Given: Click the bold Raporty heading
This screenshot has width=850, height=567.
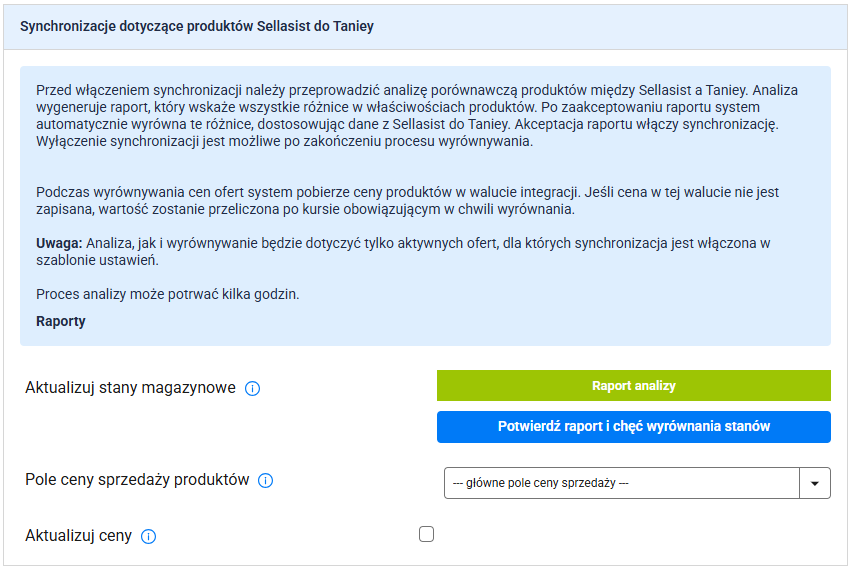Looking at the screenshot, I should click(x=61, y=322).
